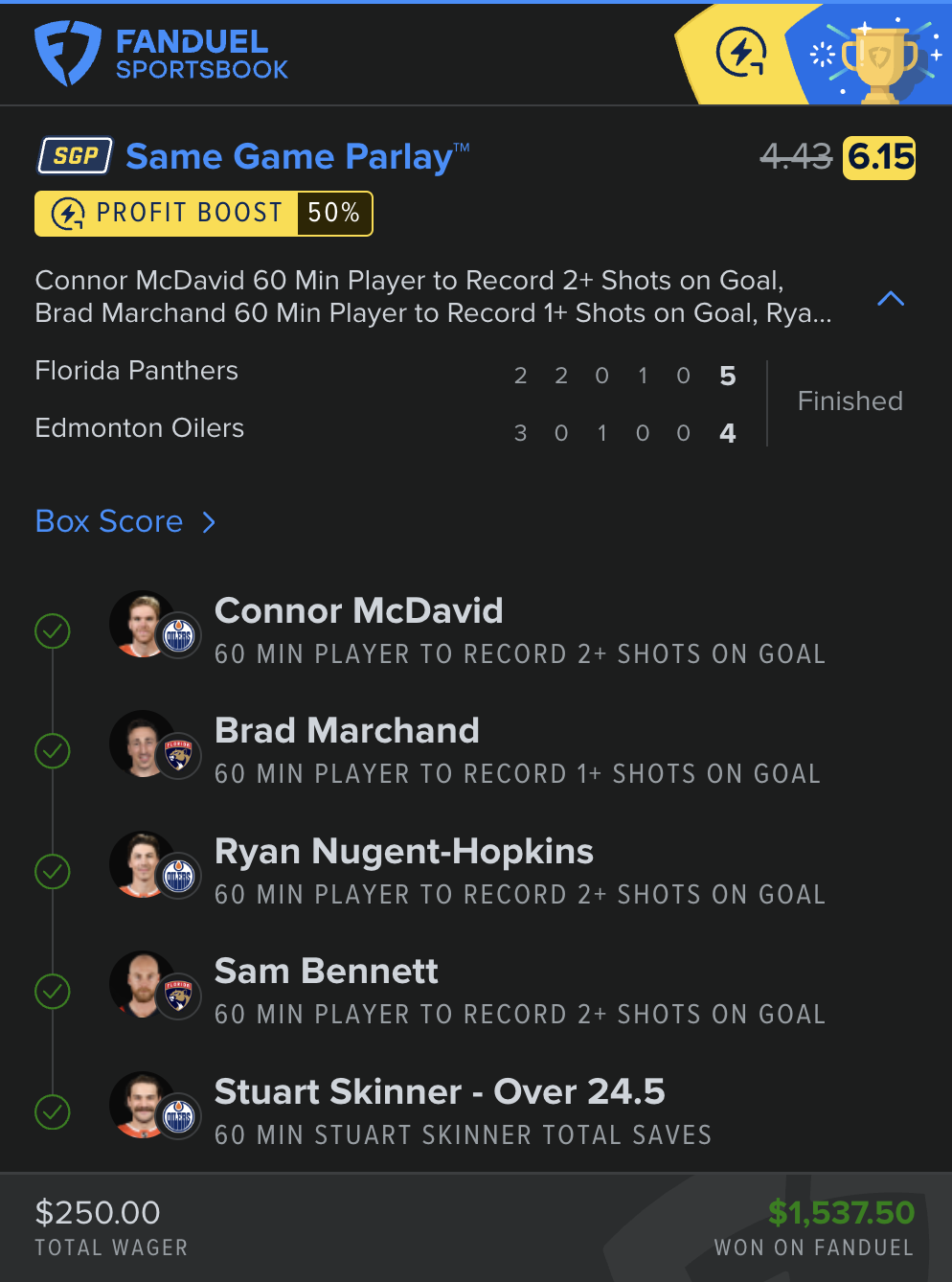
Task: Open the trophy rewards icon
Action: point(876,57)
